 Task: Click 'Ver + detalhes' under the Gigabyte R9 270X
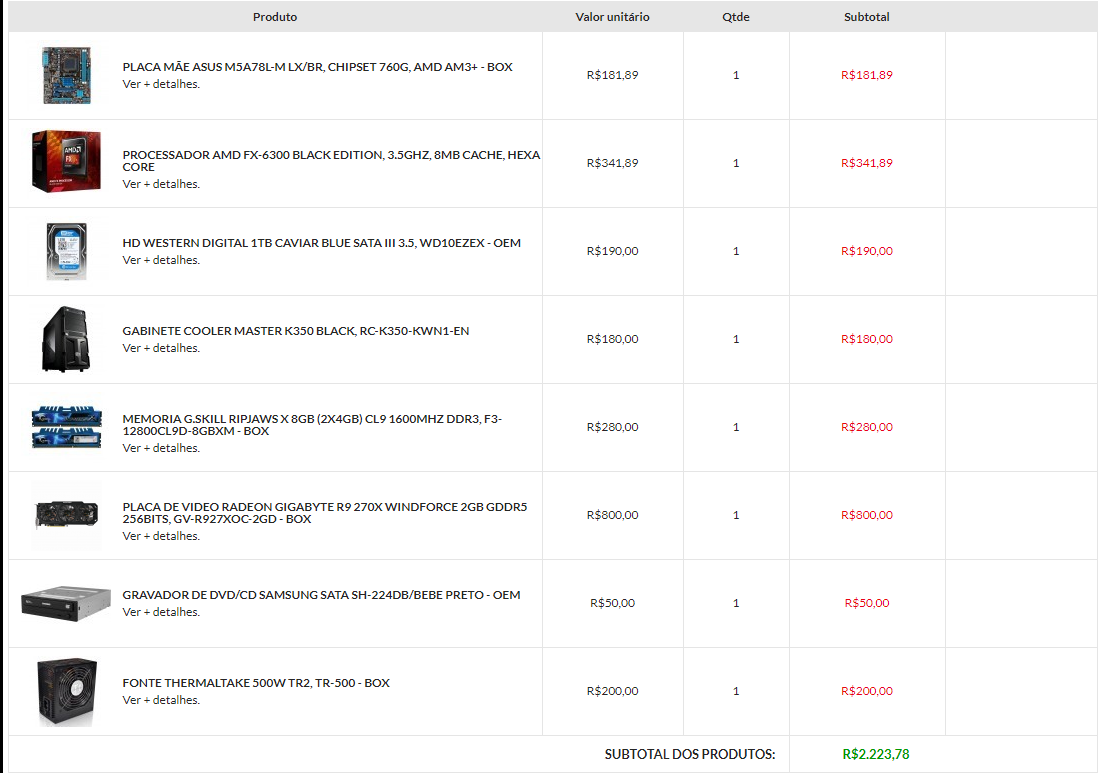(161, 536)
